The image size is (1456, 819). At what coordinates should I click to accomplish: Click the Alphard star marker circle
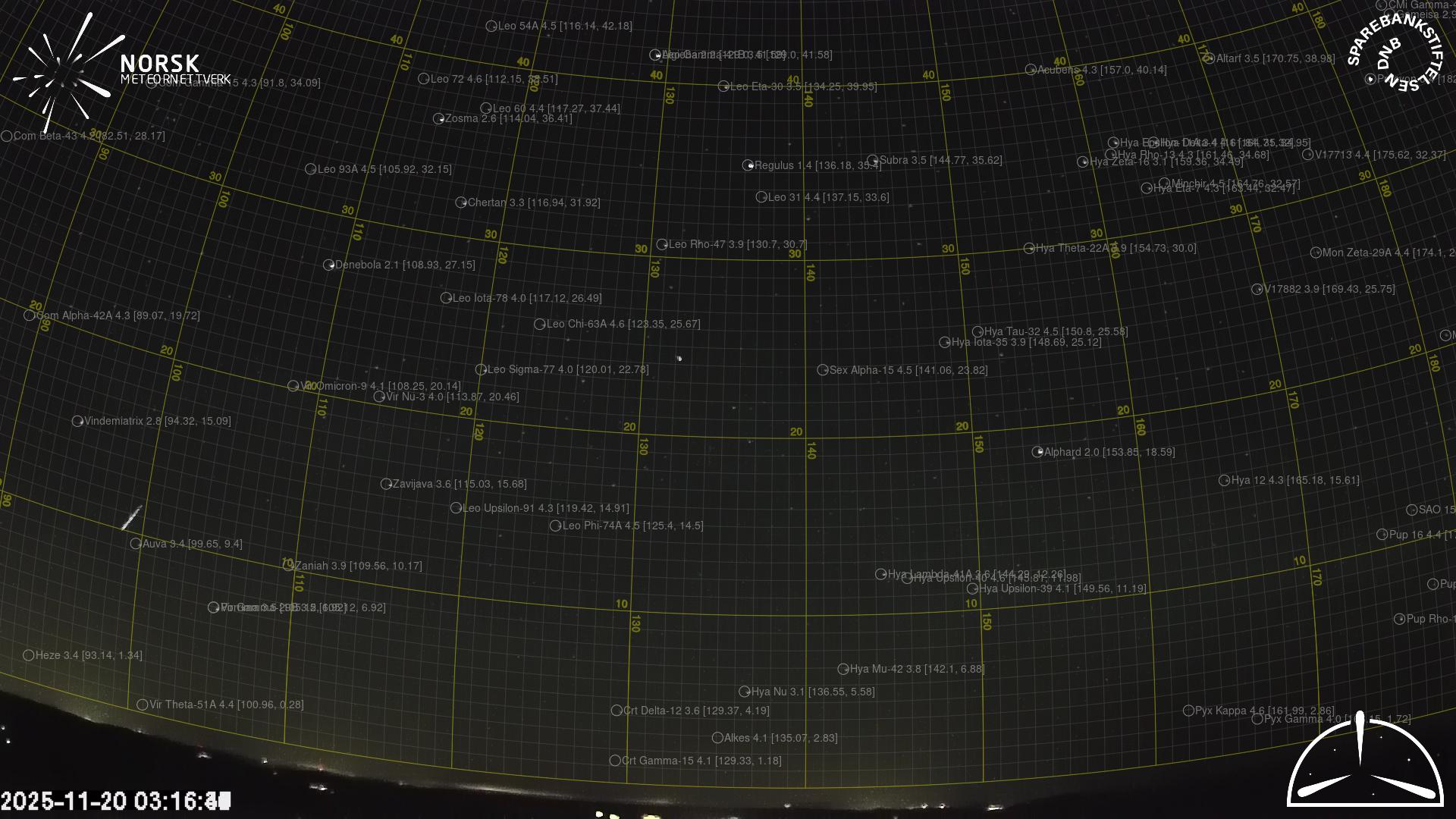tap(1037, 452)
